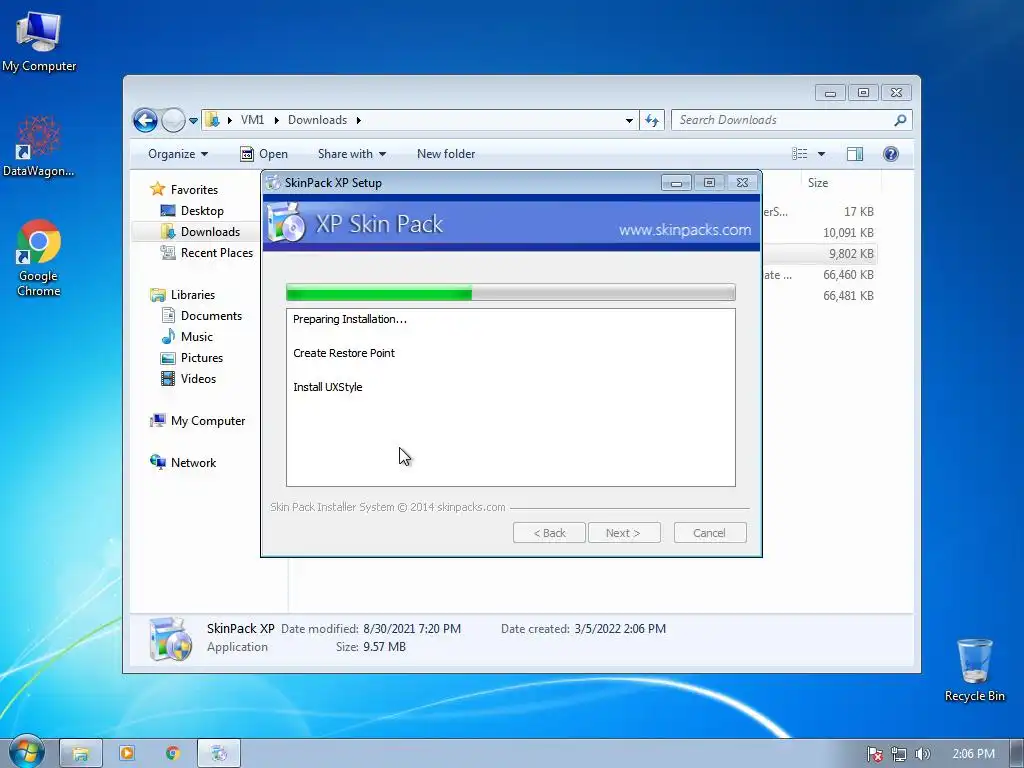Click the Create Restore Point log line
Screen dimensions: 1024x768
(344, 353)
